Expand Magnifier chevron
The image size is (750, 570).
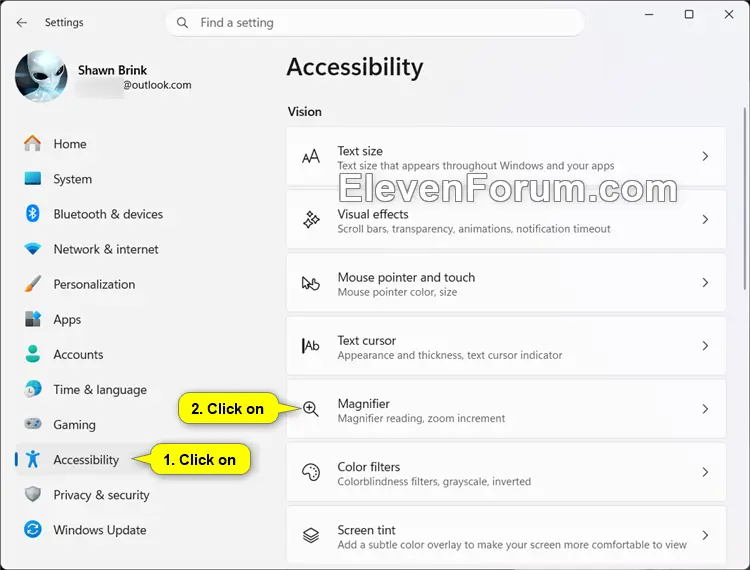click(x=705, y=409)
